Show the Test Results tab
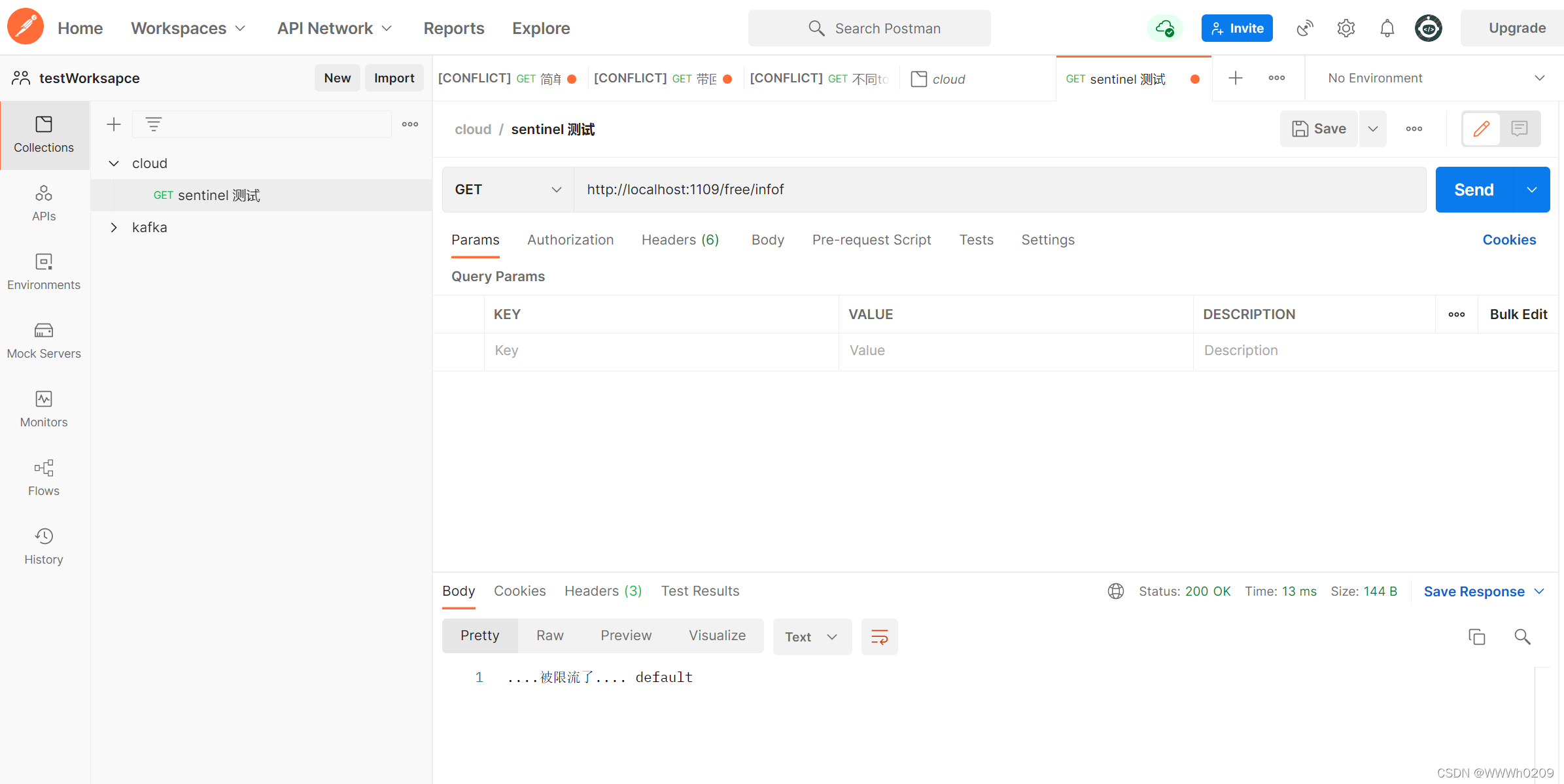Screen dimensions: 1564x784 700,591
